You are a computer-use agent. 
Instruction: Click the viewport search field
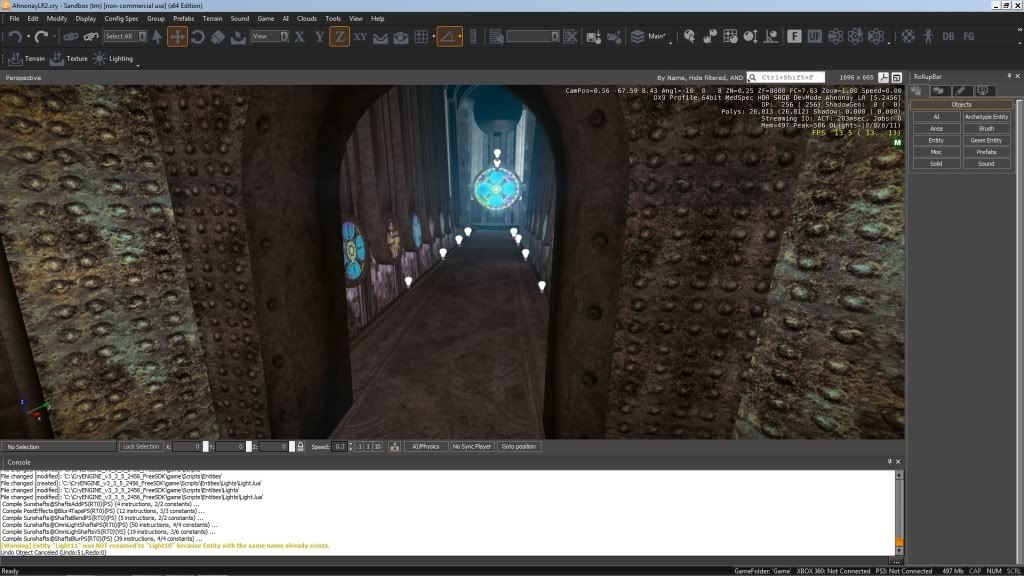(x=786, y=77)
